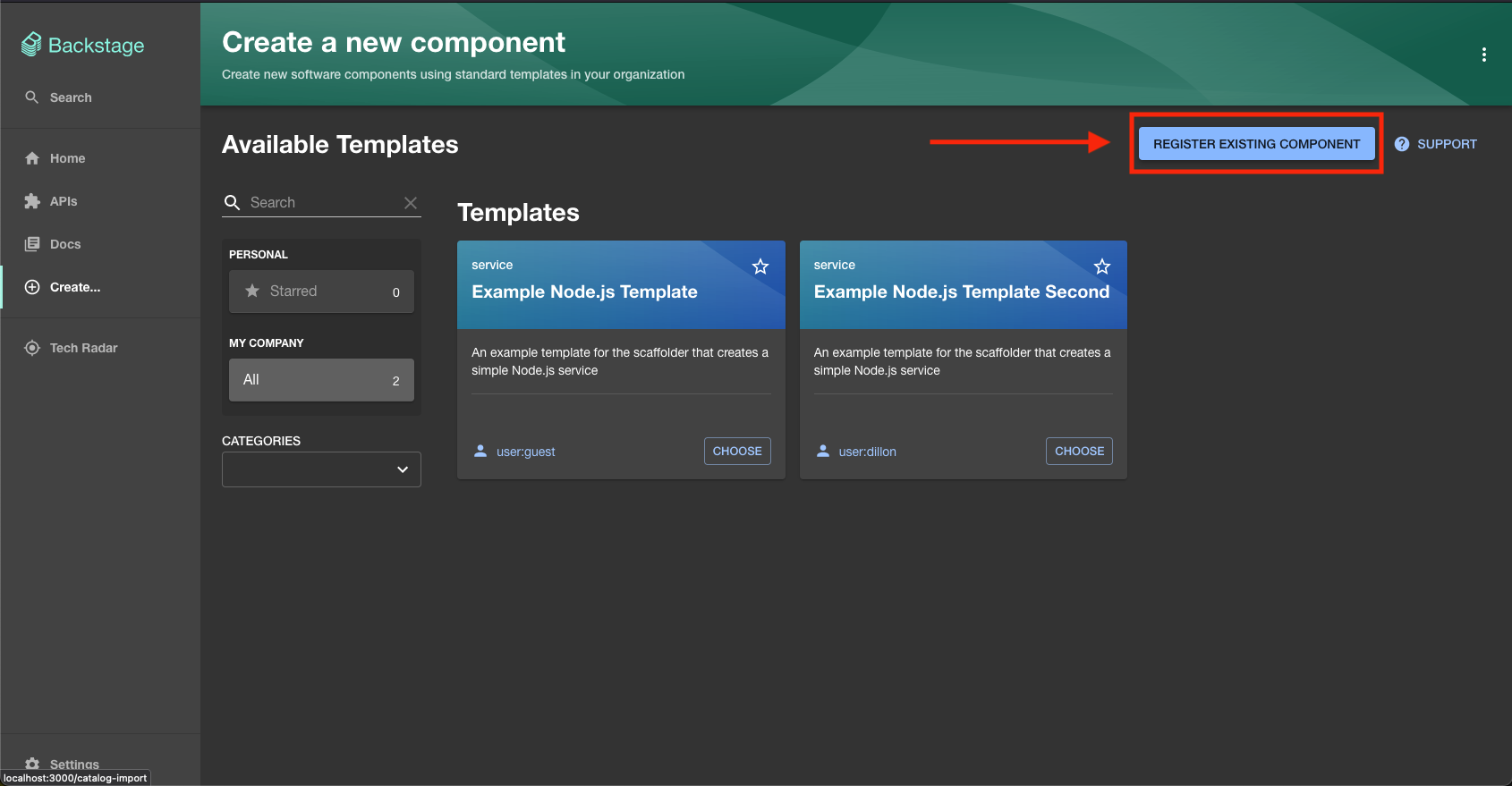Screen dimensions: 1512x786
Task: Click the Categories dropdown chevron arrow
Action: [403, 469]
